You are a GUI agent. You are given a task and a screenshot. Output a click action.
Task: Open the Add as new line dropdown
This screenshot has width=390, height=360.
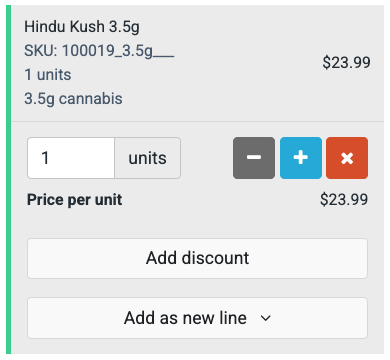point(197,318)
